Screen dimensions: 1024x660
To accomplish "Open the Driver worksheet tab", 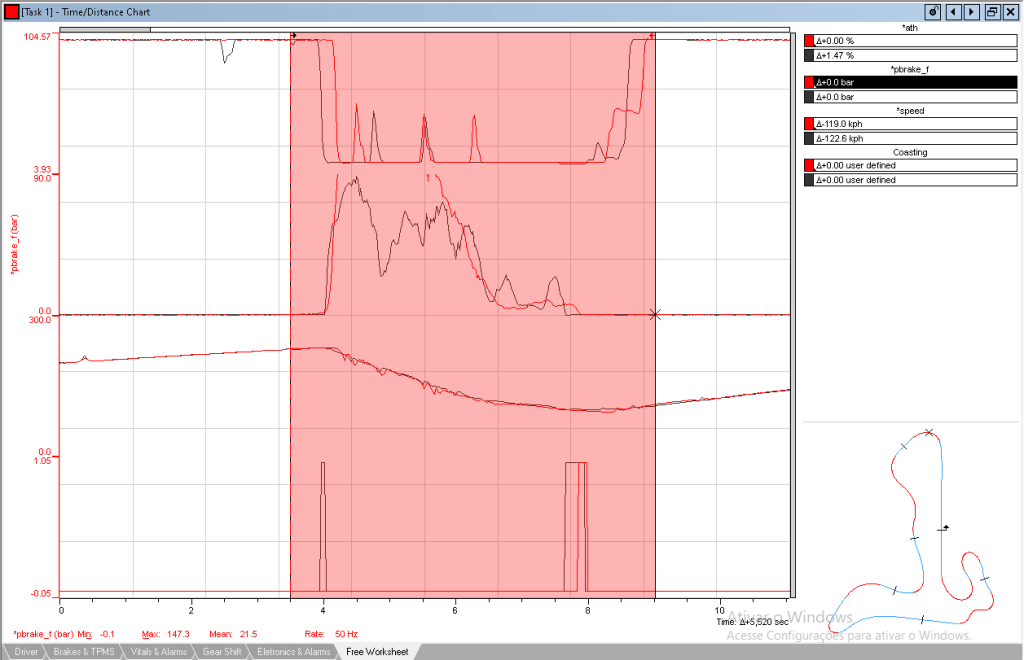I will (x=26, y=652).
